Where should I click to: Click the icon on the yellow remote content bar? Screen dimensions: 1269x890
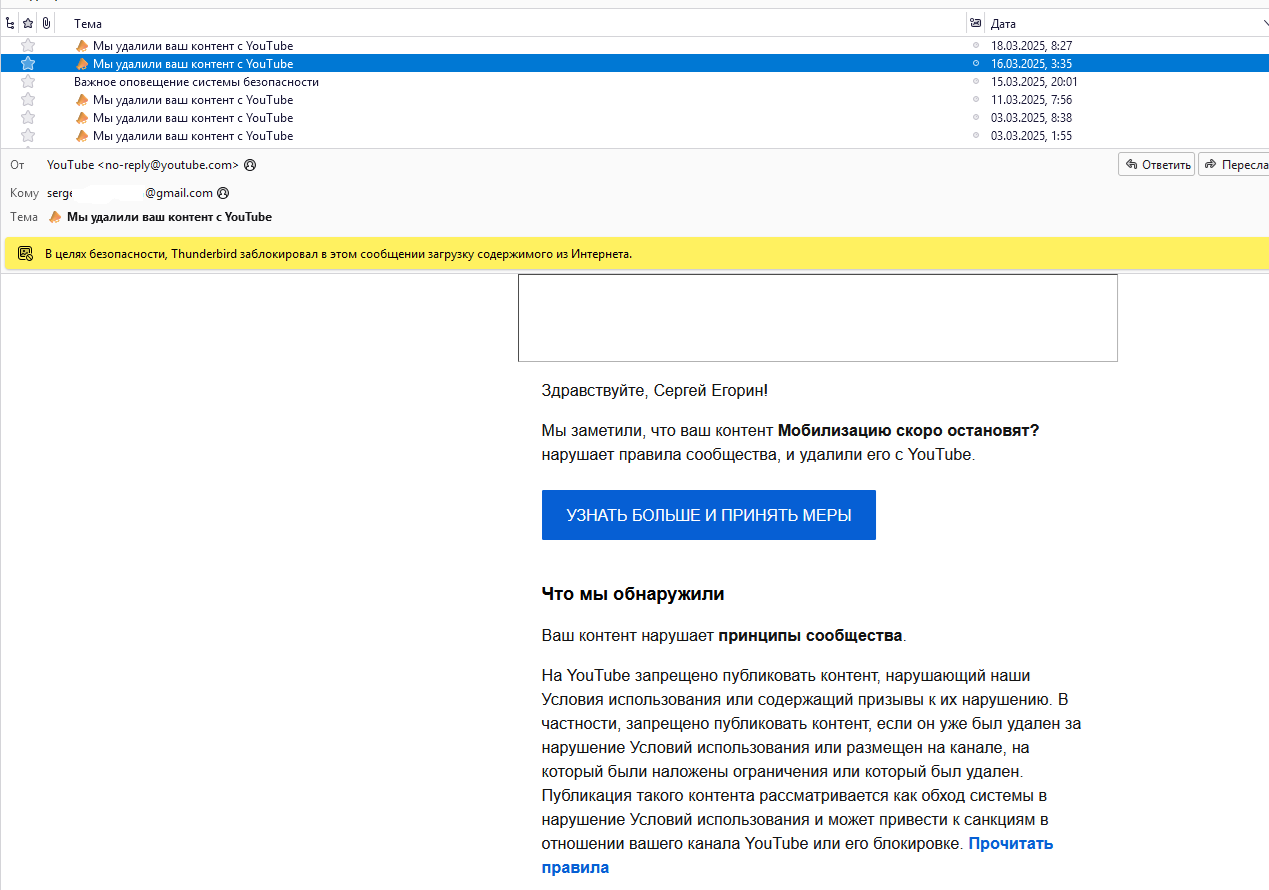coord(24,254)
